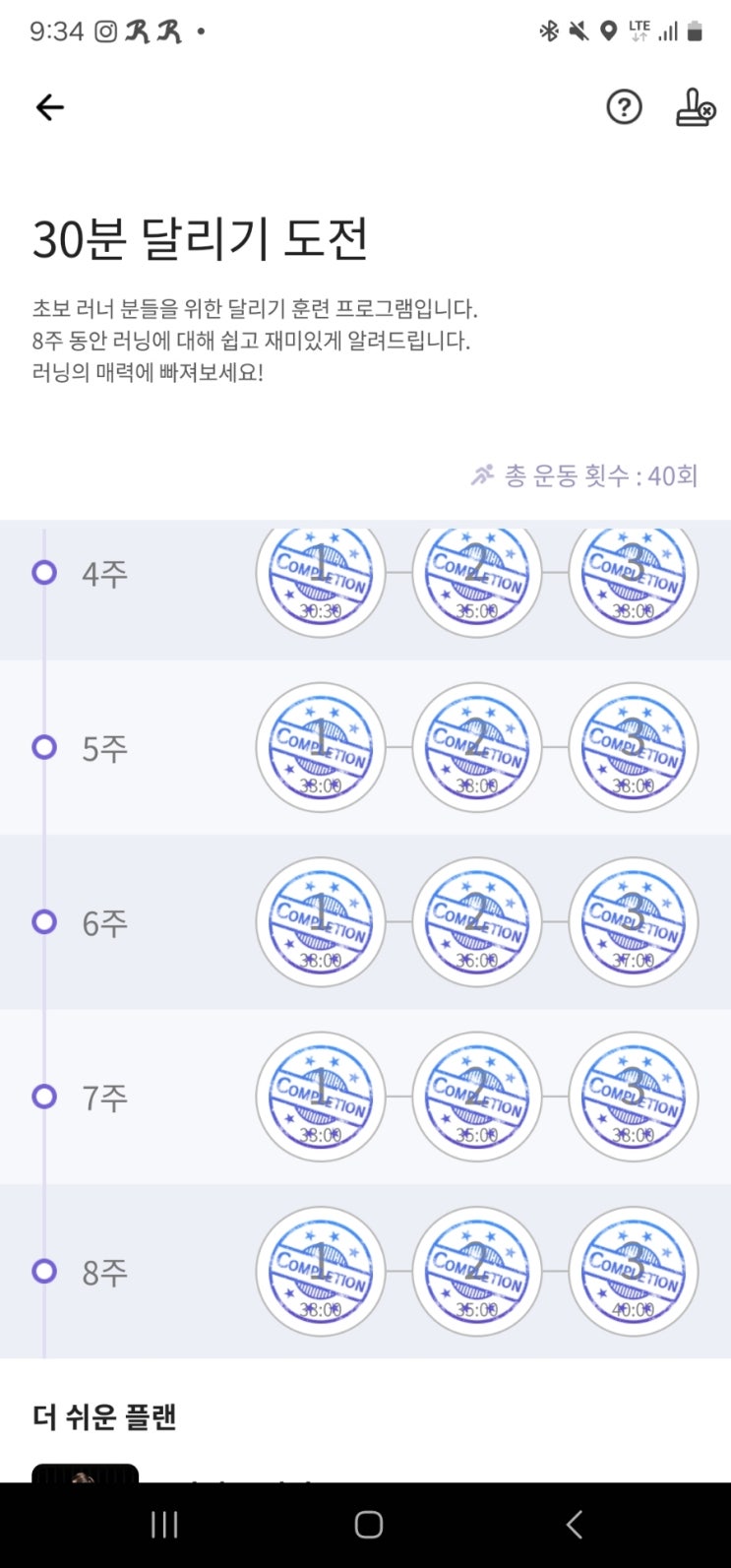Open week 6 session 3 stamp
The height and width of the screenshot is (1568, 731).
tap(634, 922)
